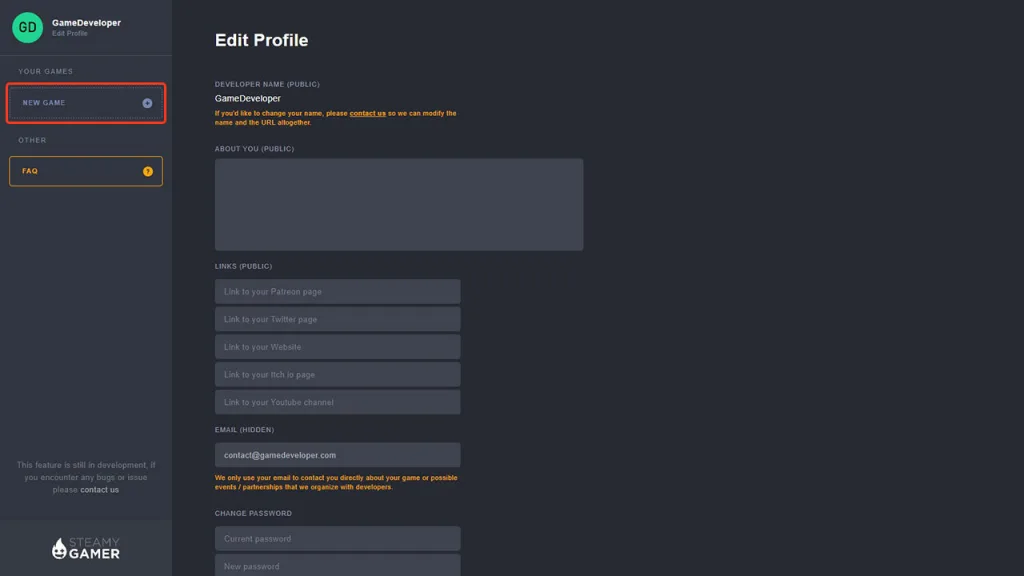The height and width of the screenshot is (576, 1024).
Task: Click the Patreon page link field
Action: pos(338,291)
